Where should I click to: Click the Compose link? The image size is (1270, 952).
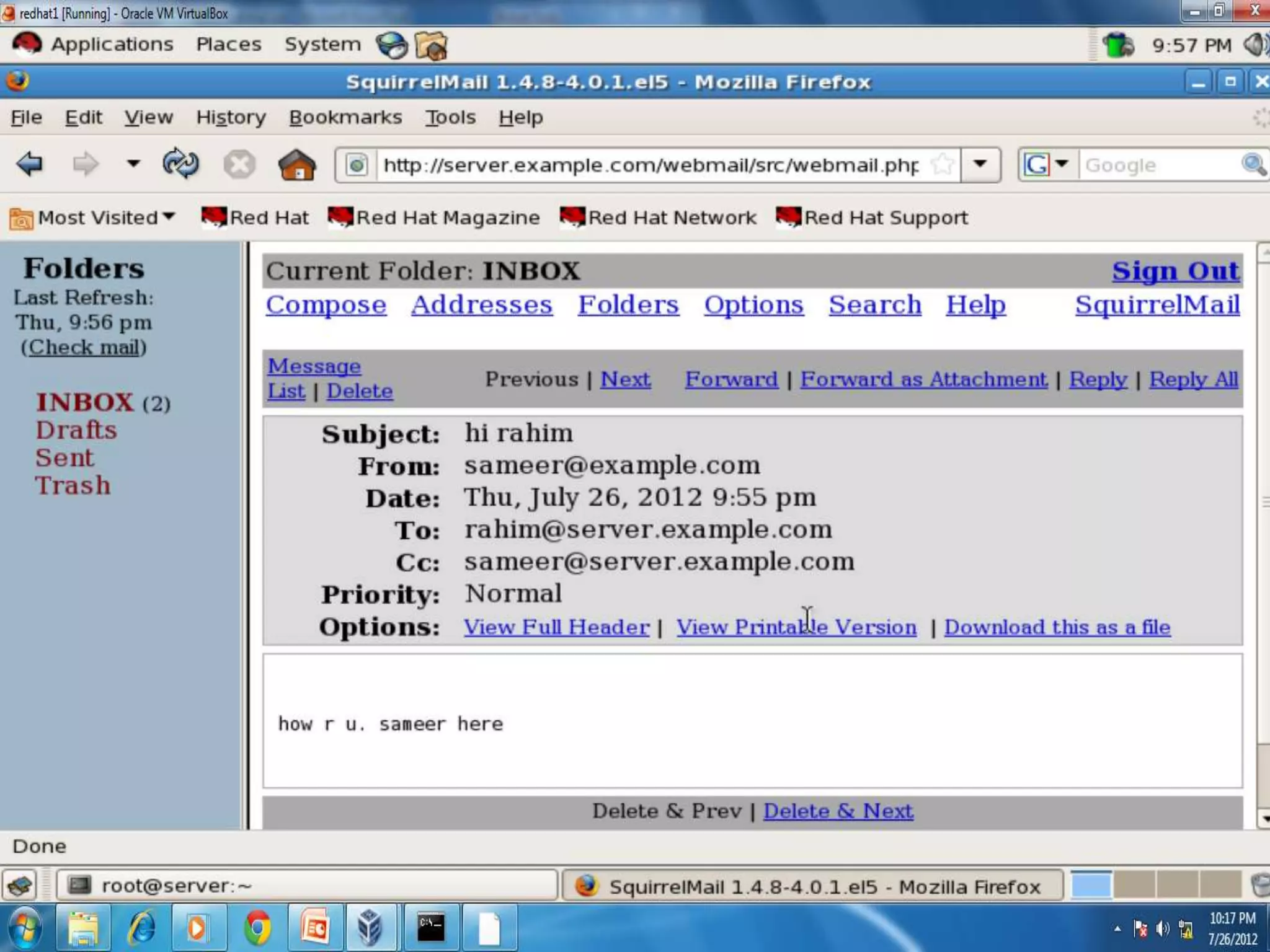(x=326, y=305)
